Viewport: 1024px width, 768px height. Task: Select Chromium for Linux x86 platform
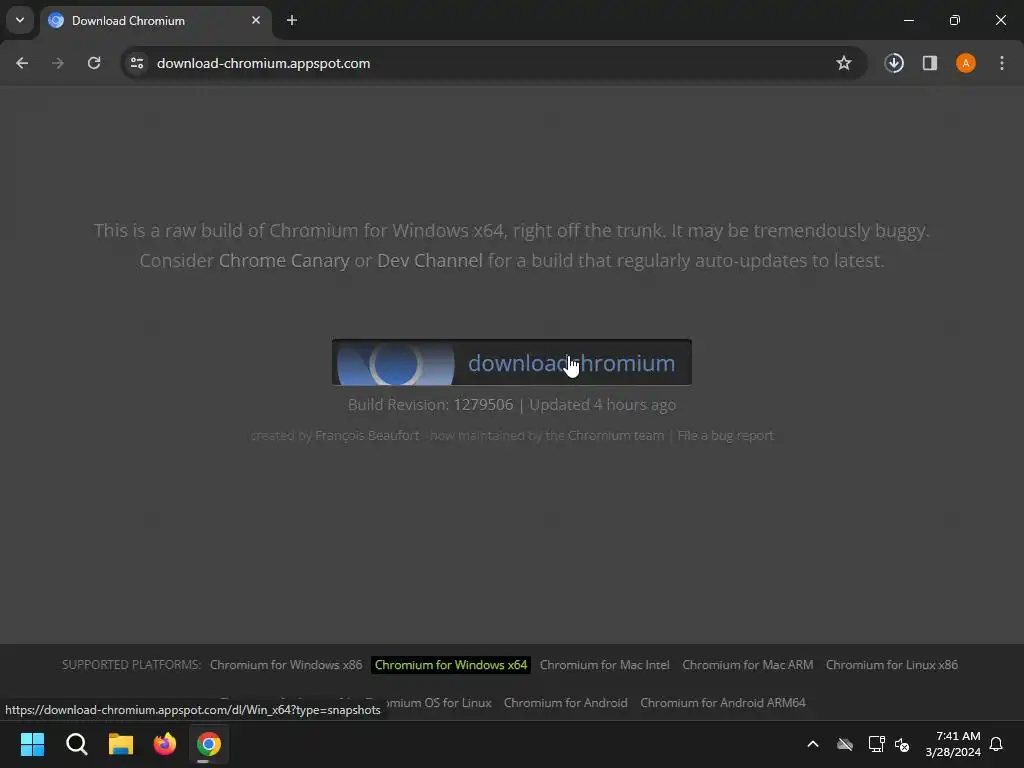point(891,665)
